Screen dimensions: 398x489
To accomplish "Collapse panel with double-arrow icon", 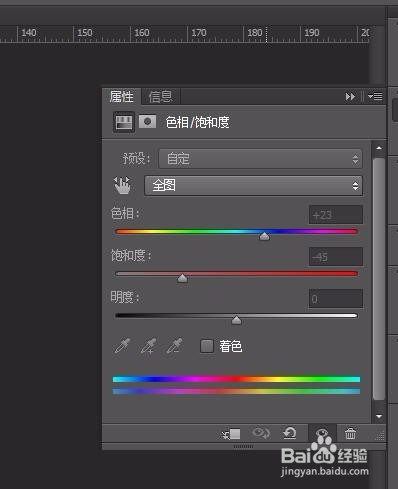I will [350, 97].
